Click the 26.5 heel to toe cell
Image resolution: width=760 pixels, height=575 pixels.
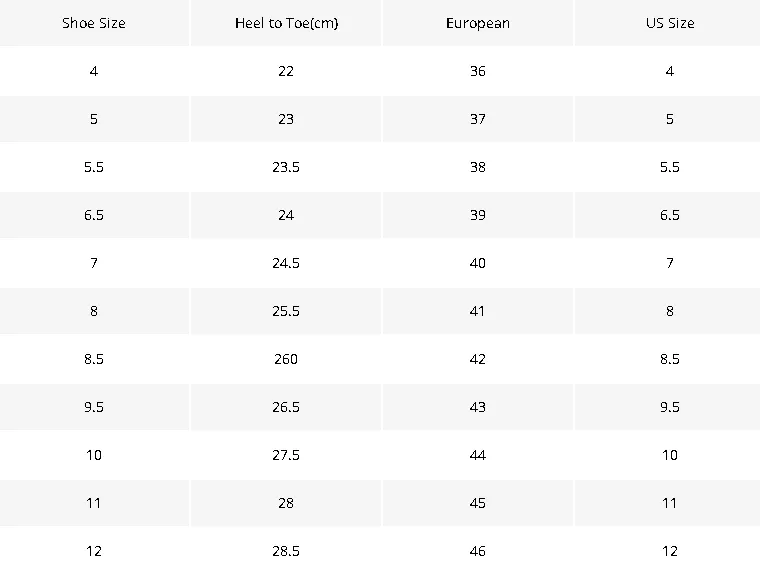click(x=286, y=407)
